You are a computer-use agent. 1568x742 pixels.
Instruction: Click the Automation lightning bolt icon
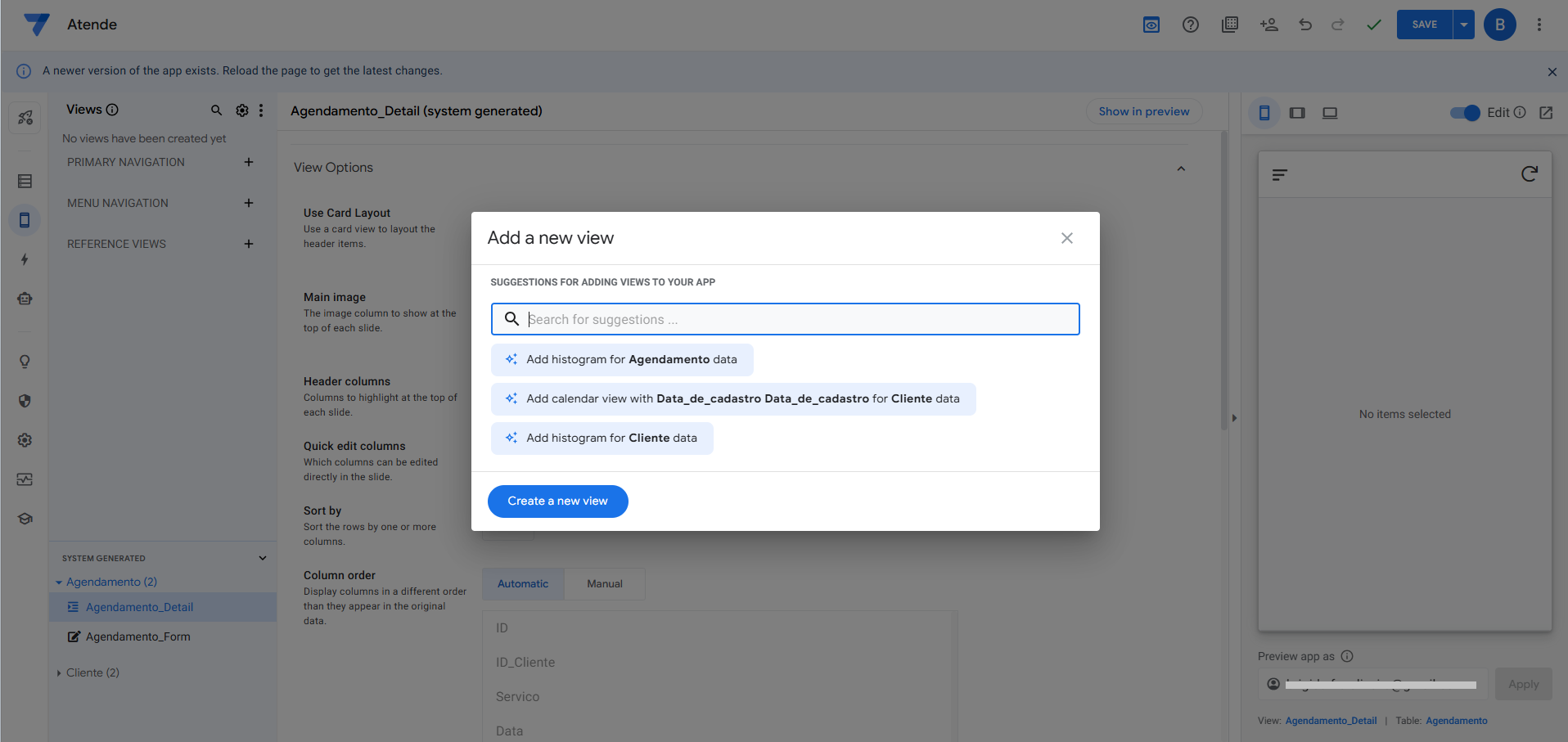point(25,259)
